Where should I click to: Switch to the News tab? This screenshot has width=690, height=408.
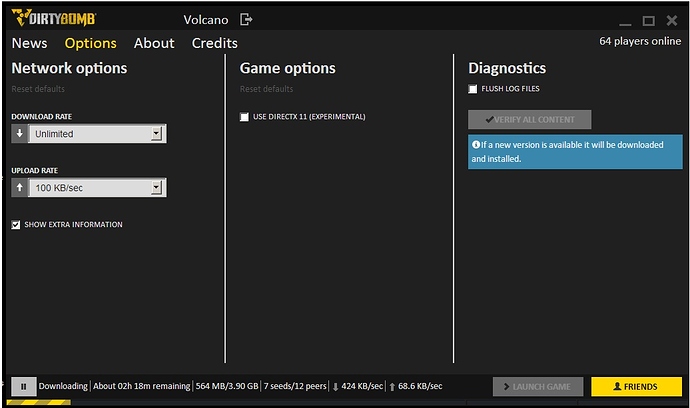[x=29, y=43]
